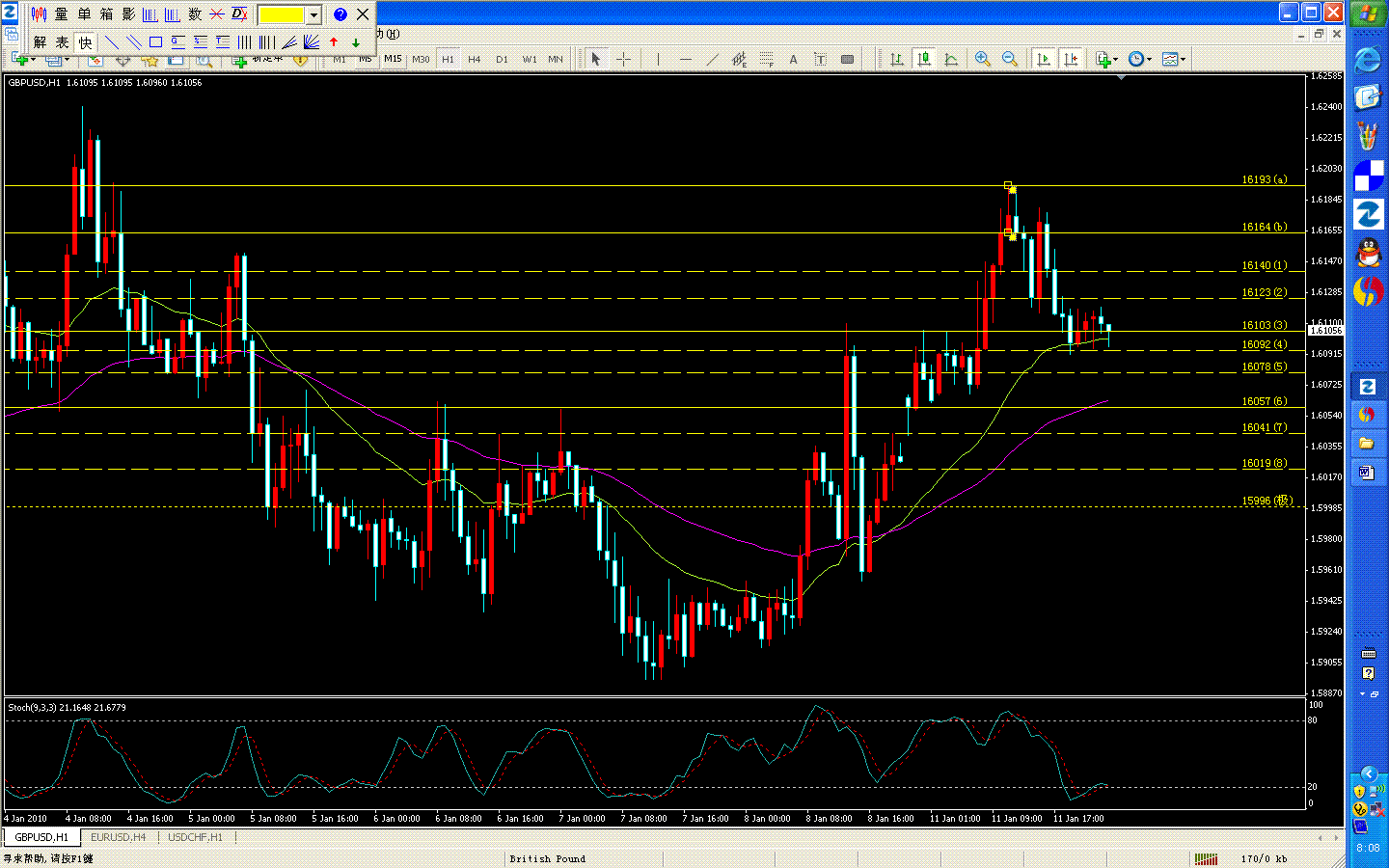Choose the Fibonacci retracement tool

pos(766,59)
